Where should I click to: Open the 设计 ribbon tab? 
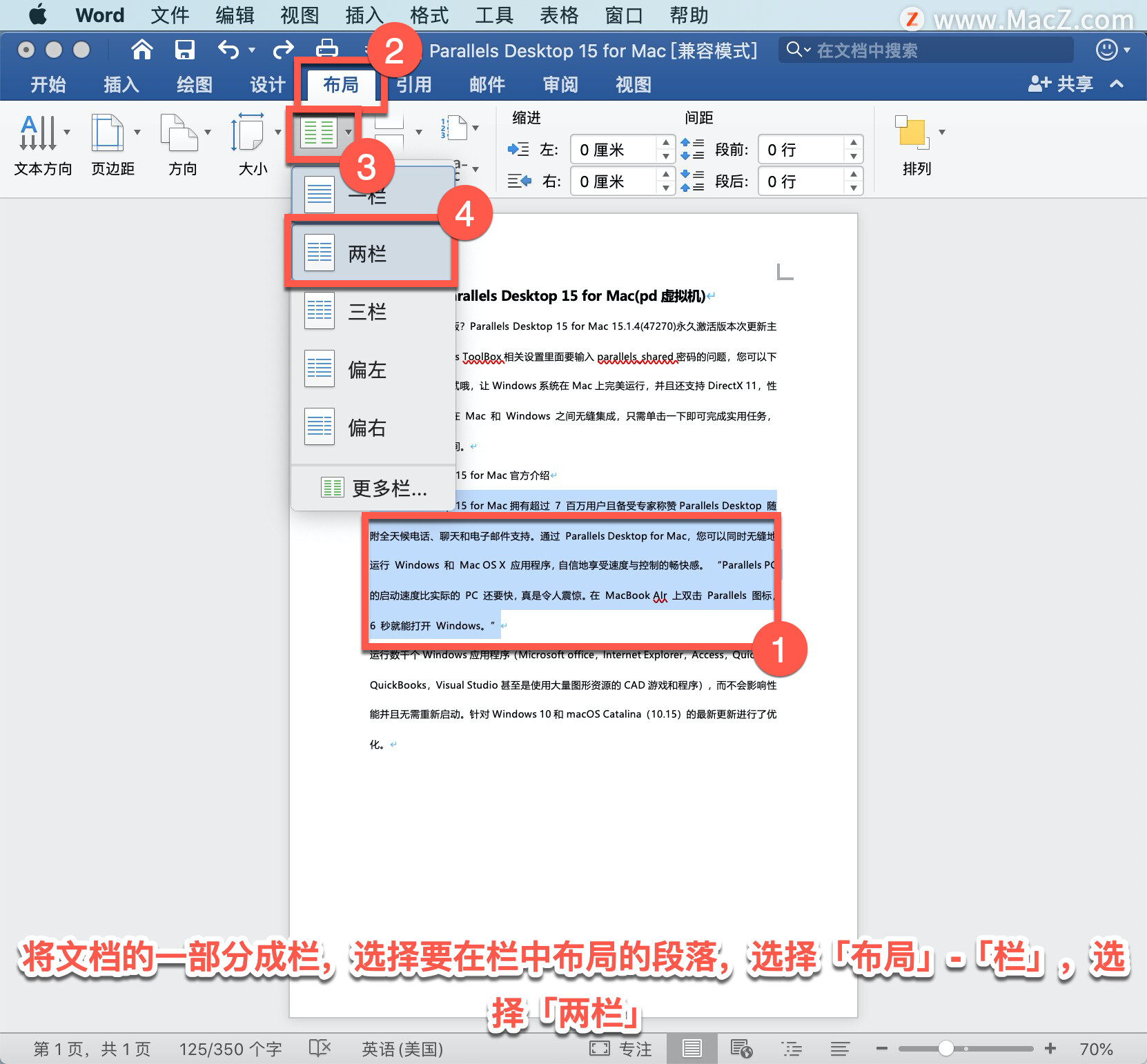(268, 85)
